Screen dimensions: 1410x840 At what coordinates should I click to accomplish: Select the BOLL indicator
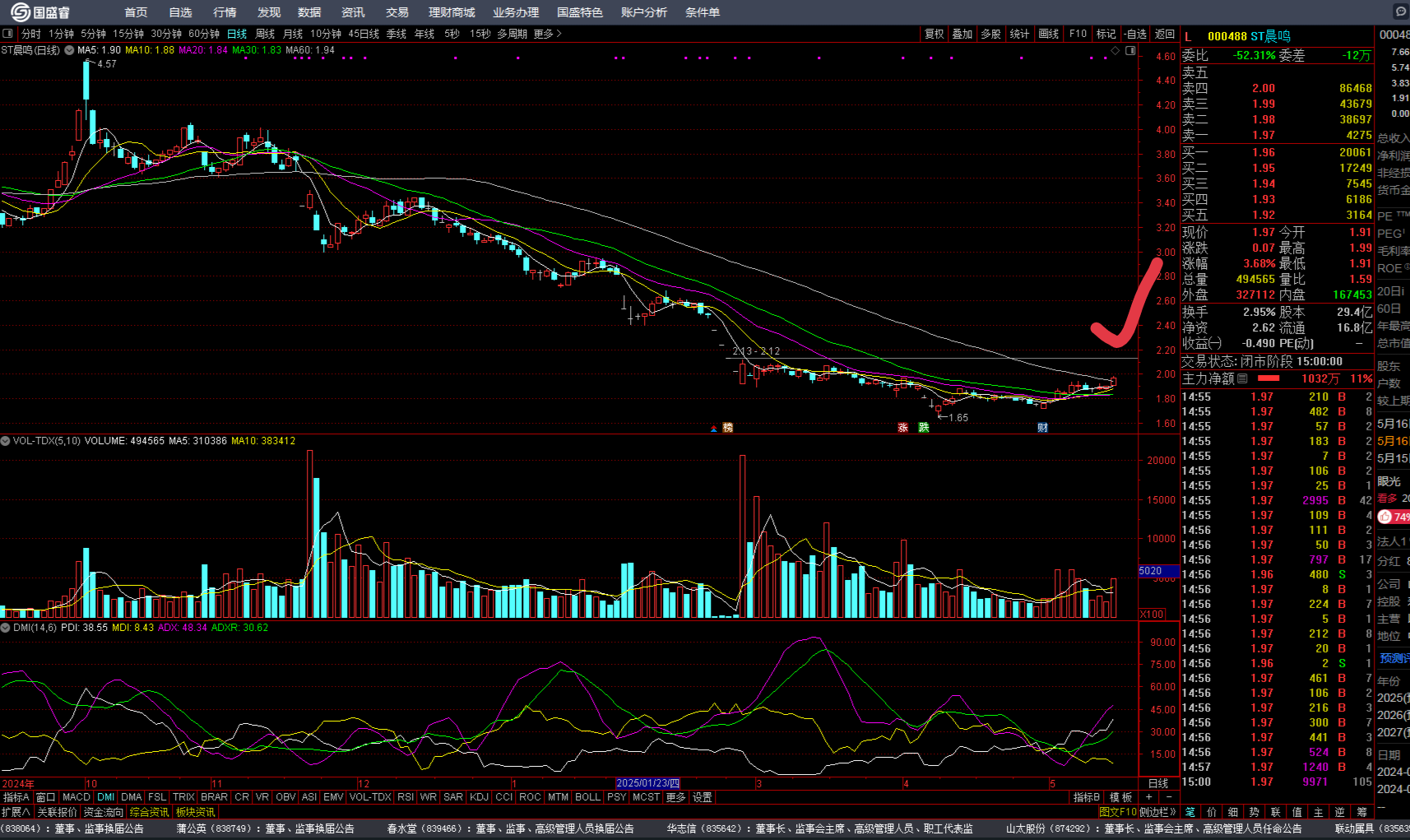587,797
